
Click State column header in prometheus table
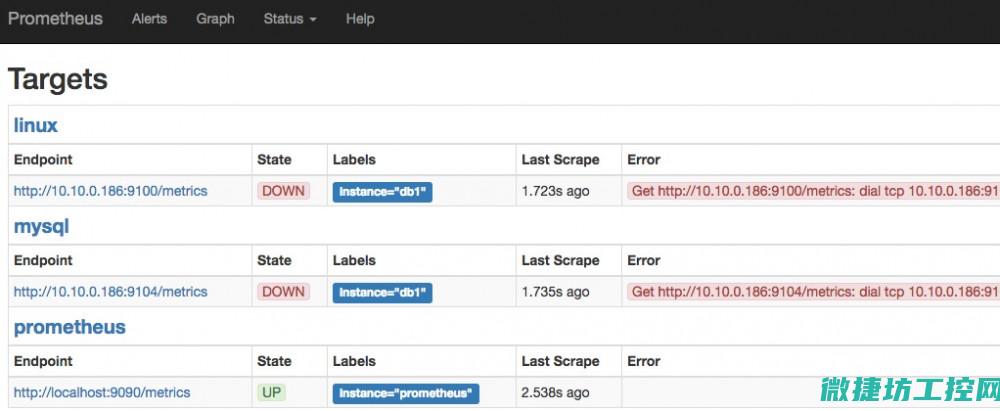tap(274, 361)
